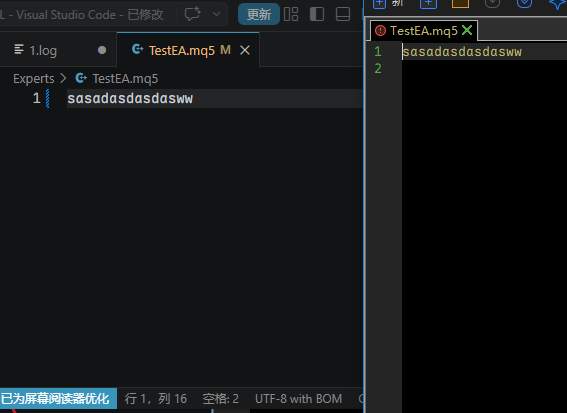Toggle the bottom panel visibility
The image size is (567, 413).
click(343, 14)
